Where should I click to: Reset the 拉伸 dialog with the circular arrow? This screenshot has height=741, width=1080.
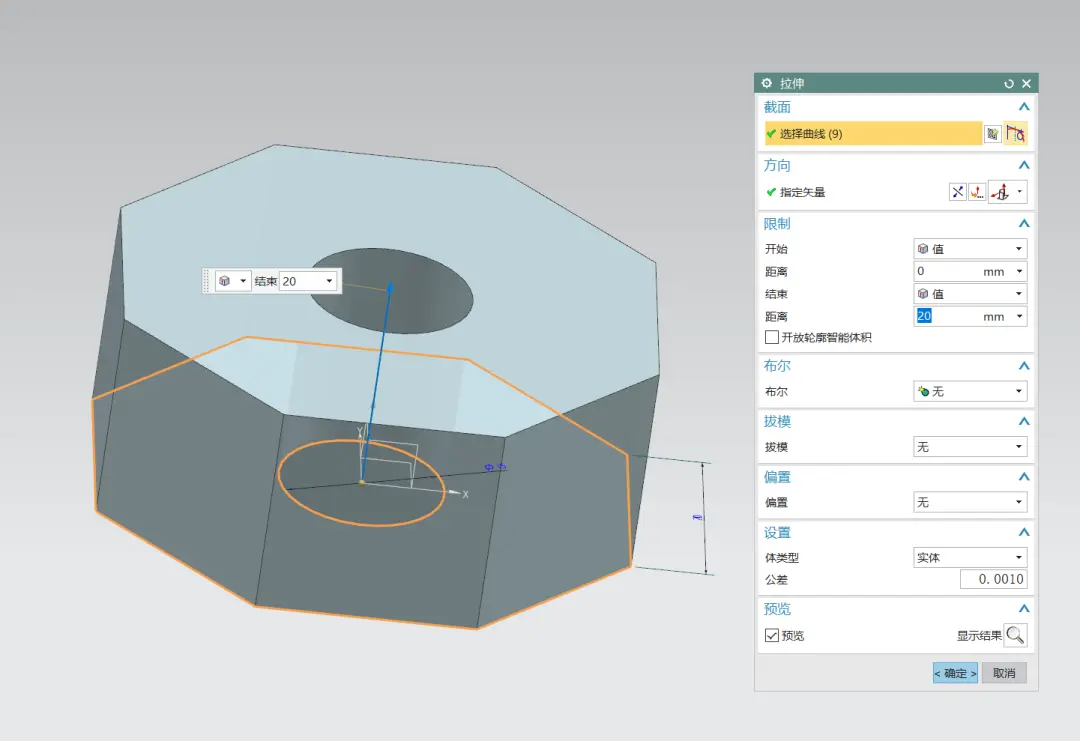point(1009,83)
